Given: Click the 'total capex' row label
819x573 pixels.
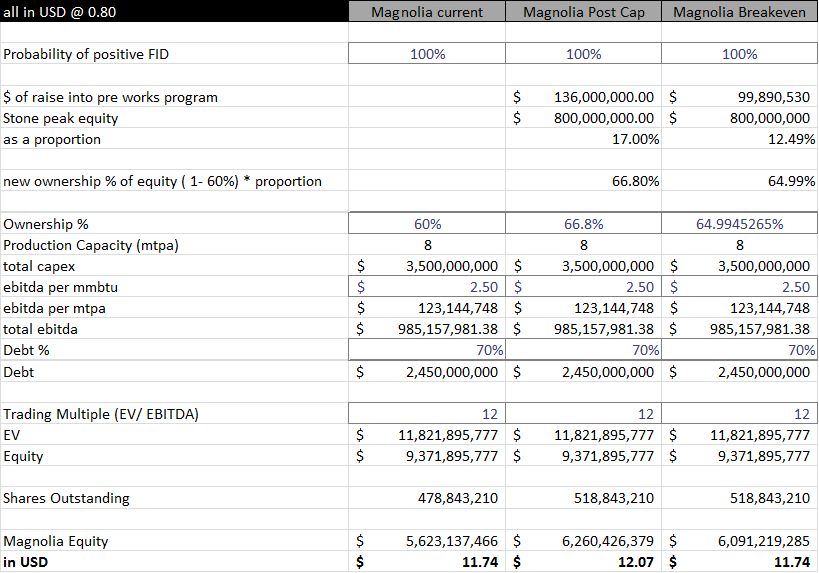Looking at the screenshot, I should [x=39, y=266].
